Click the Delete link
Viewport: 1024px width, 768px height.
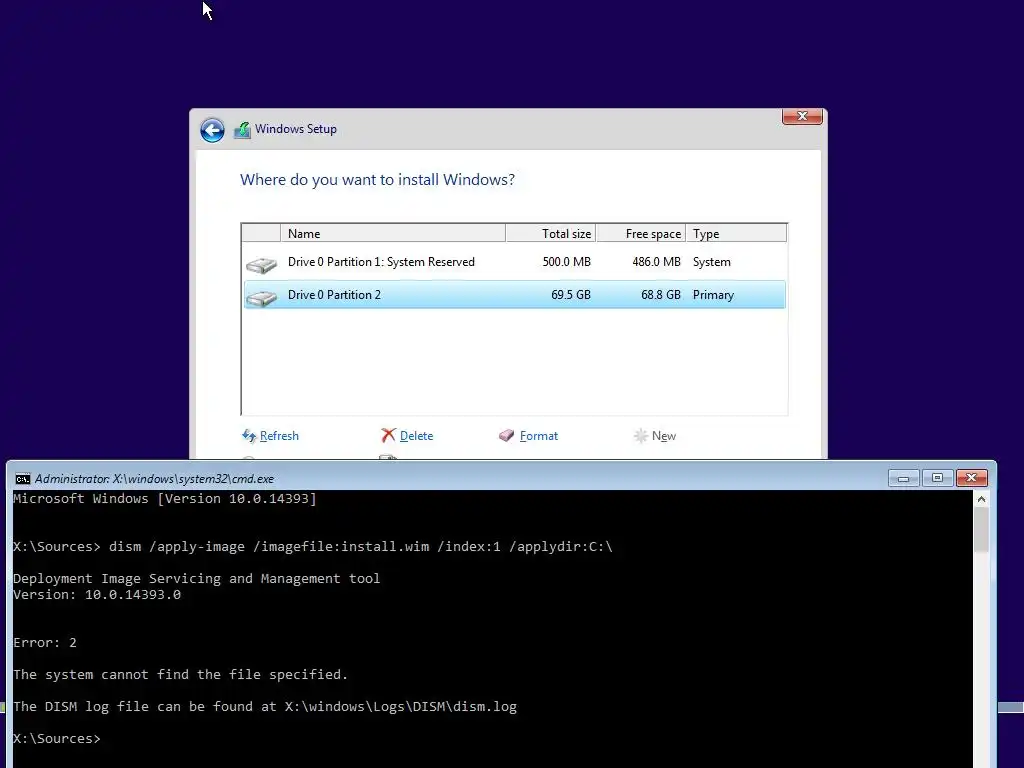click(x=416, y=436)
